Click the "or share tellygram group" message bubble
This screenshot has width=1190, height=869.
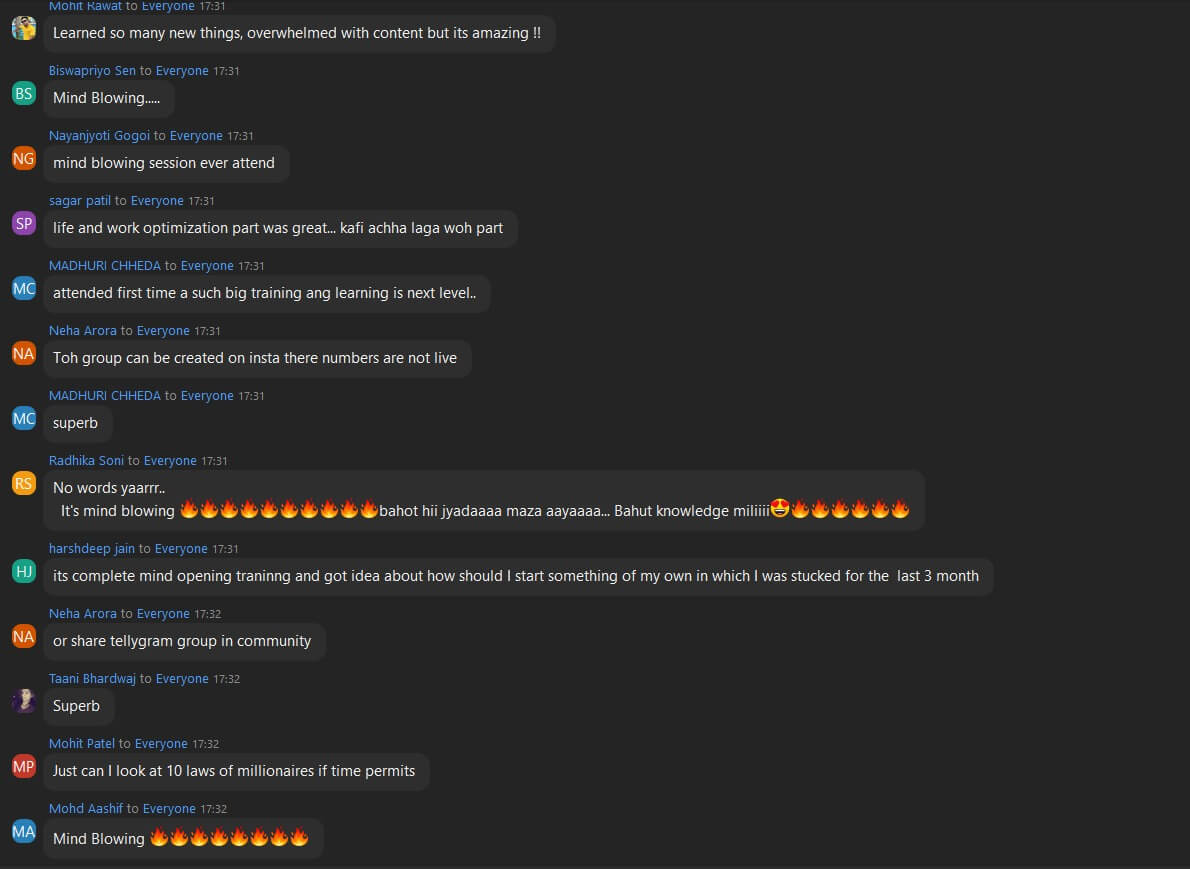click(x=182, y=641)
